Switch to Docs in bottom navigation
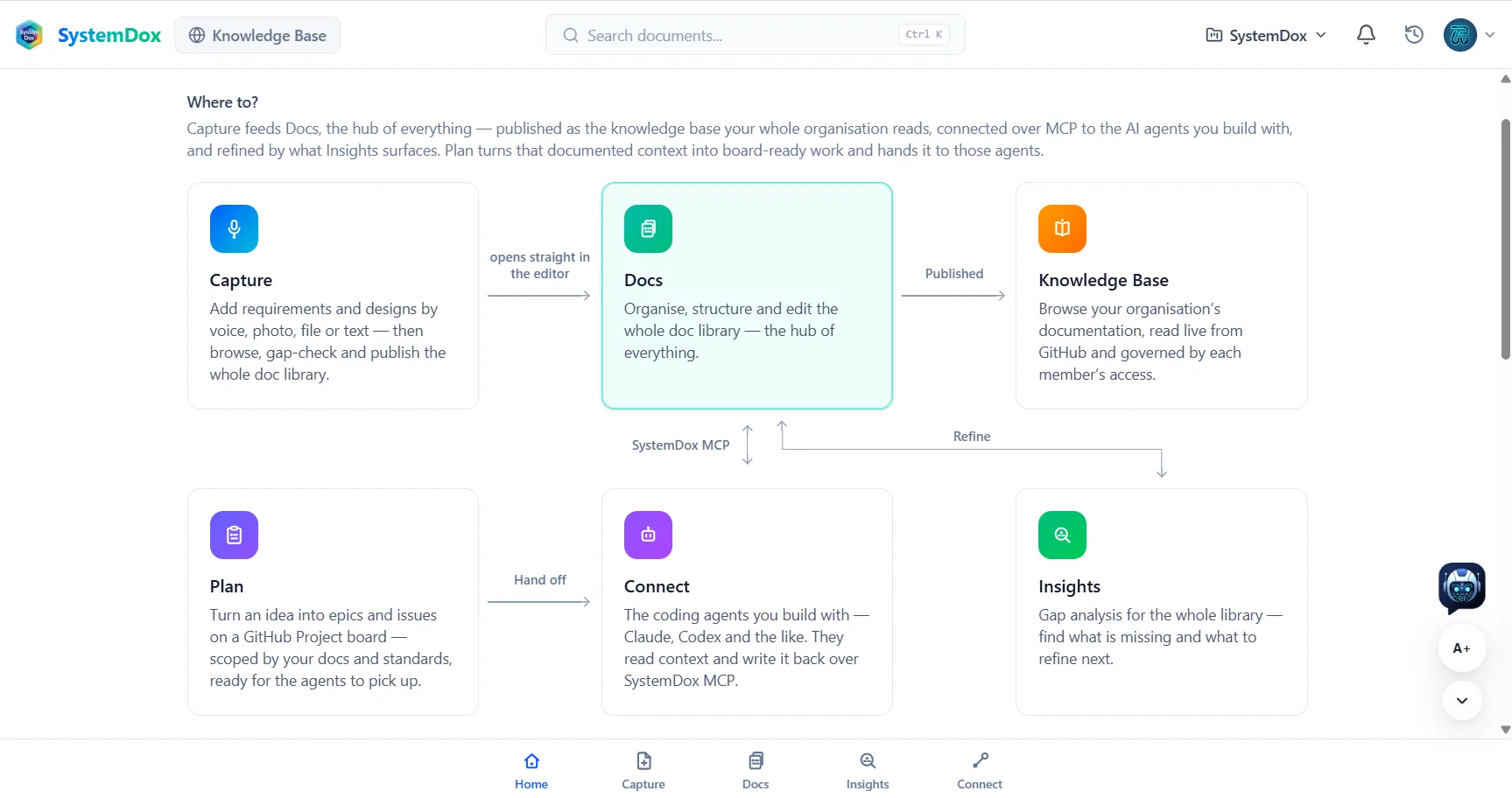 (756, 770)
